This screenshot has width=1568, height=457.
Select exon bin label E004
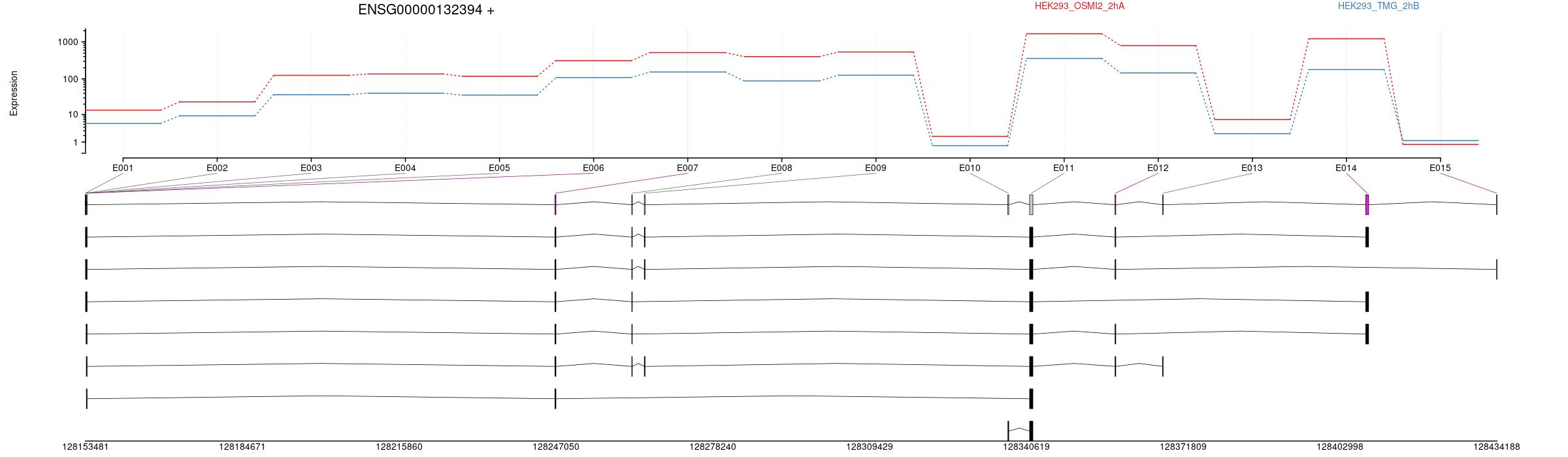(405, 168)
